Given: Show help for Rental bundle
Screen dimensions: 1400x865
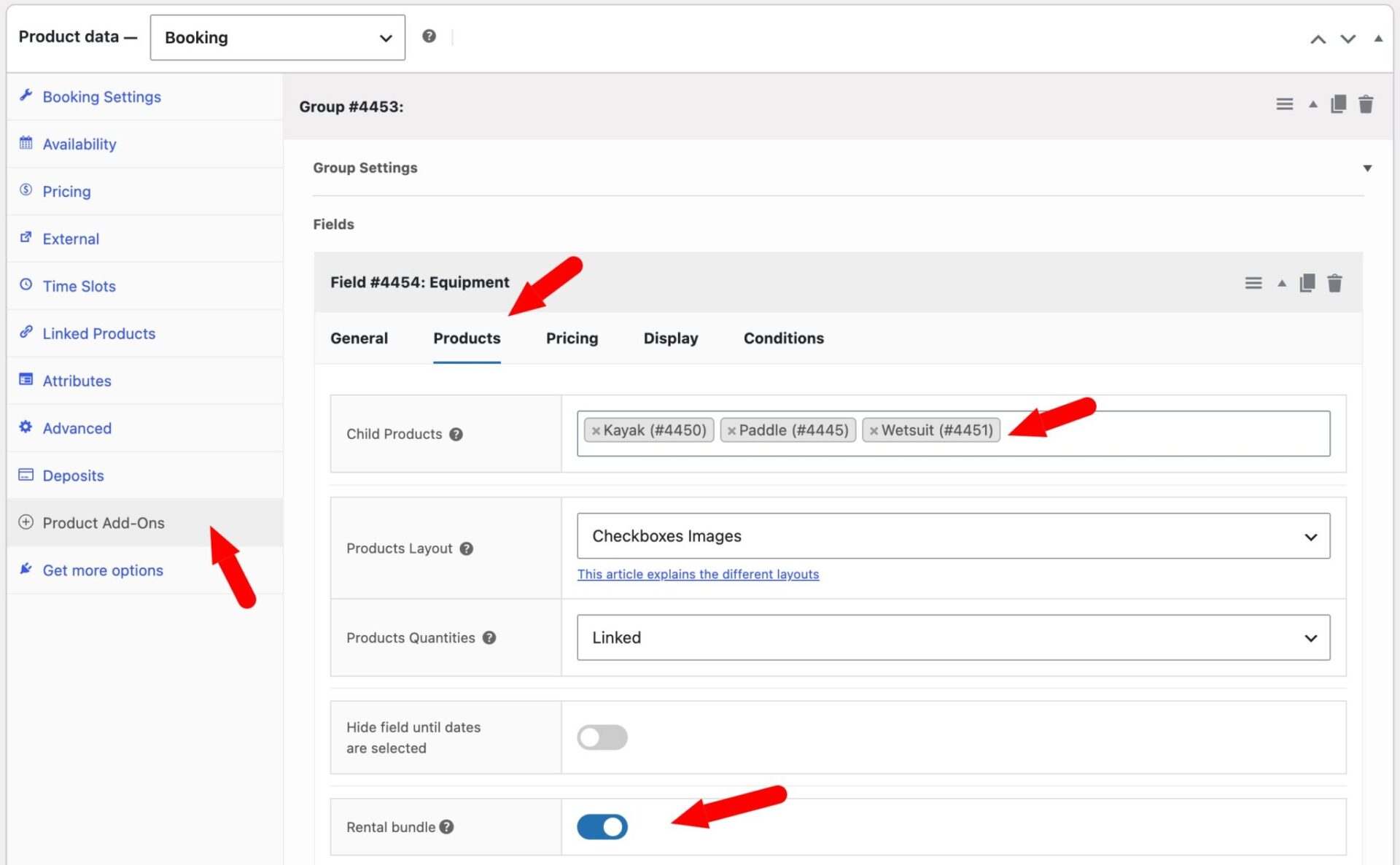Looking at the screenshot, I should pyautogui.click(x=446, y=827).
